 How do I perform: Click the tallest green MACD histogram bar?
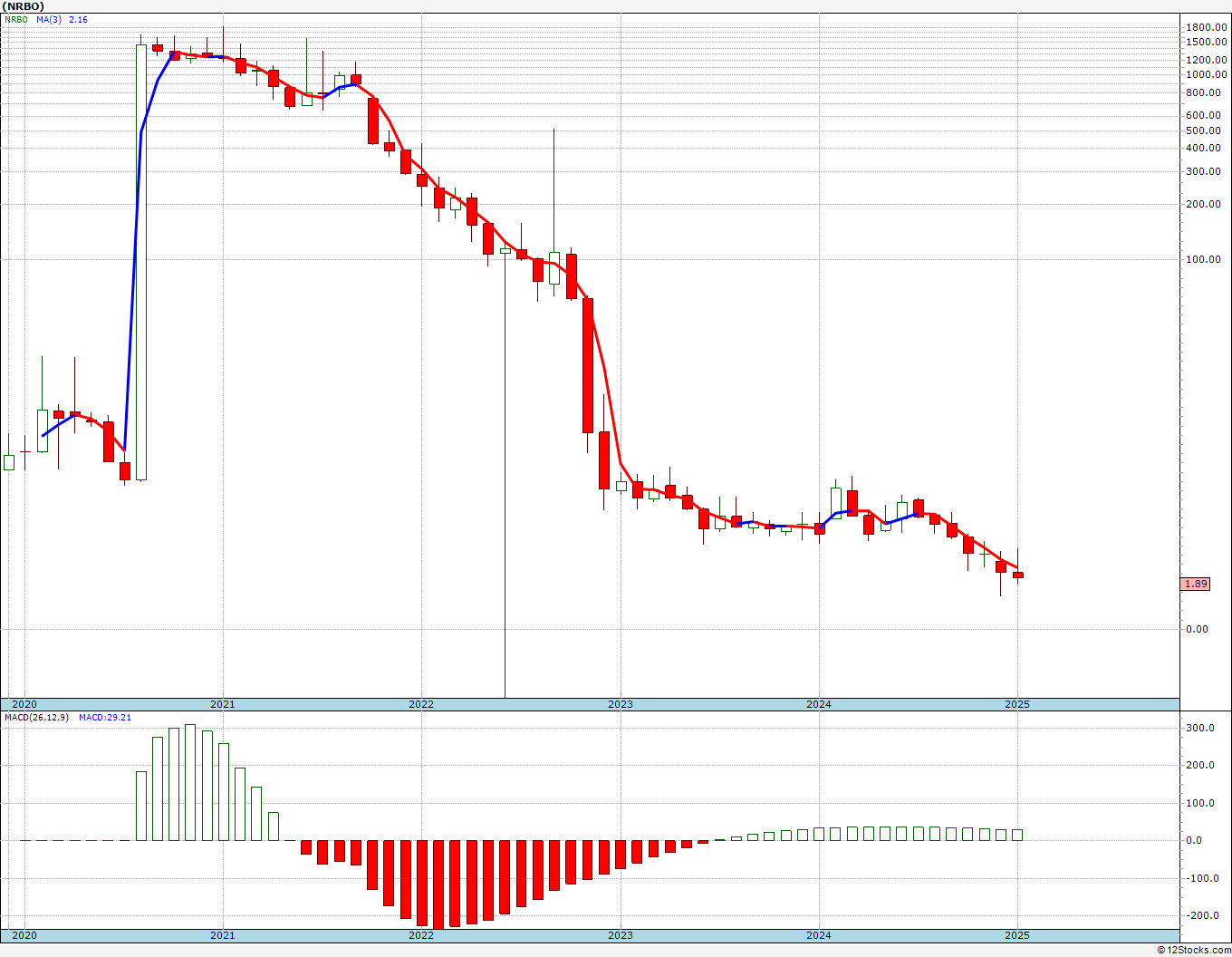190,782
